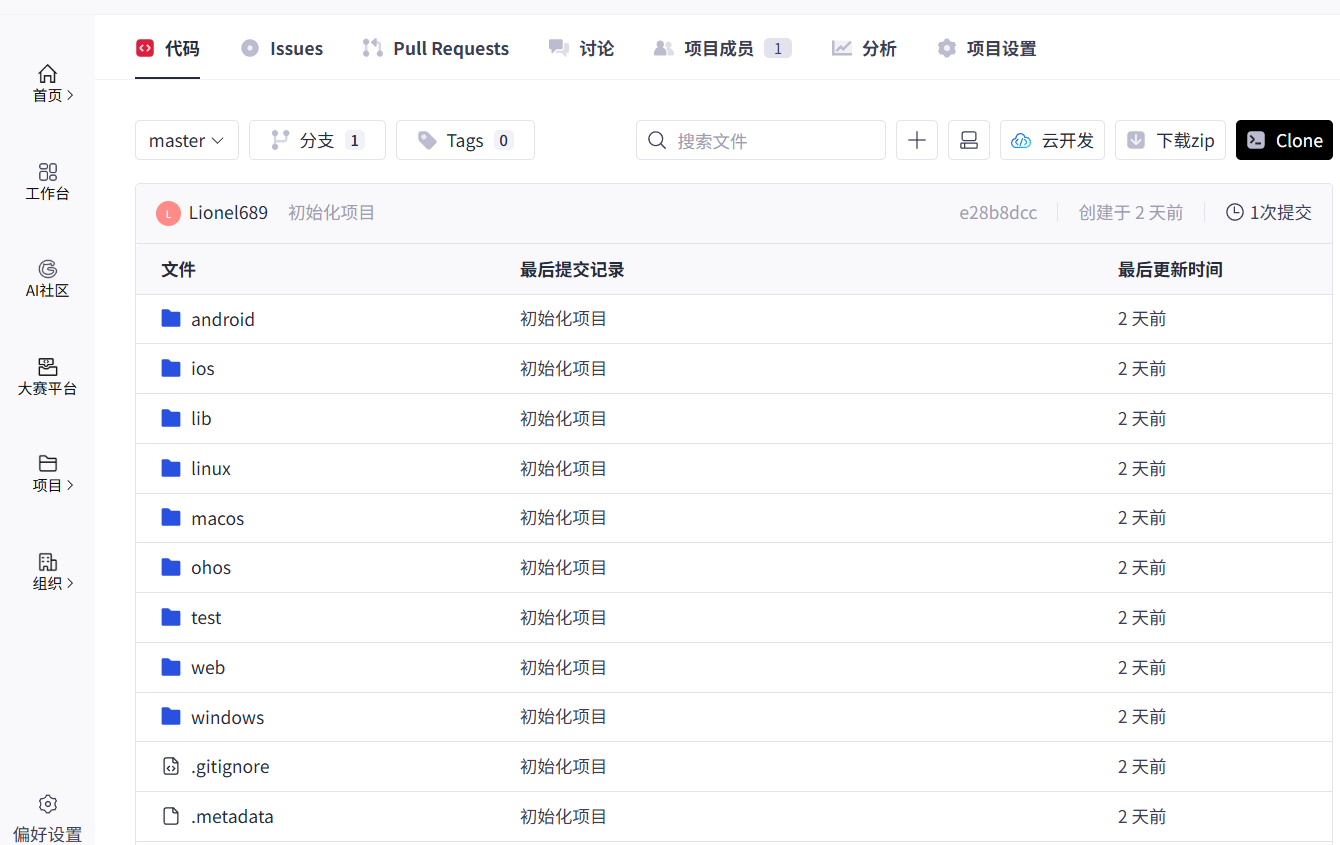Click 2 天前 time in lib row
Image resolution: width=1340 pixels, height=845 pixels.
[x=1142, y=418]
